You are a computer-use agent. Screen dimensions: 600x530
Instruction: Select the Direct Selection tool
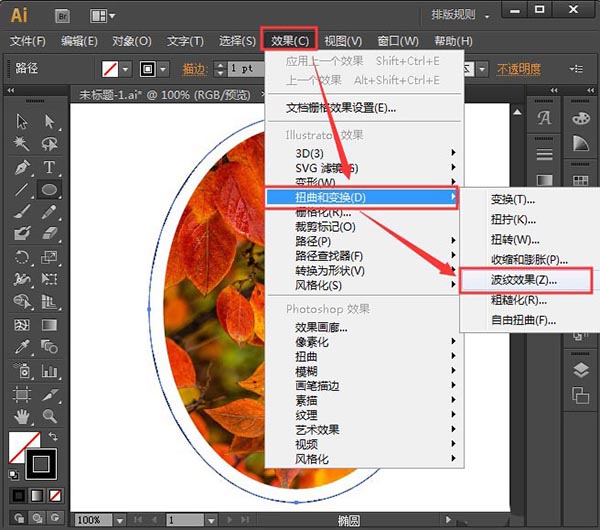point(49,121)
